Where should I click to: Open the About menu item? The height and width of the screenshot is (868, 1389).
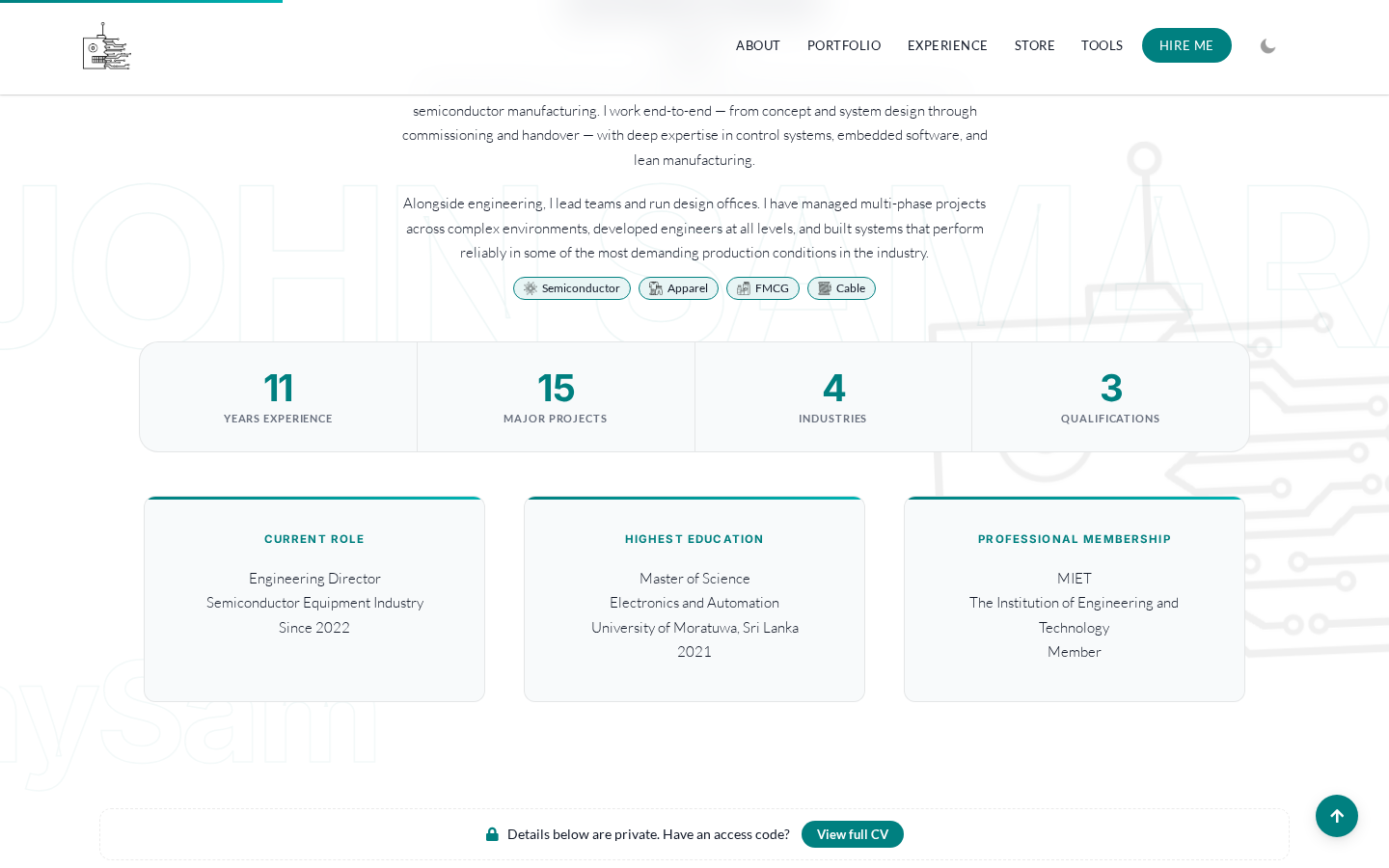point(758,45)
